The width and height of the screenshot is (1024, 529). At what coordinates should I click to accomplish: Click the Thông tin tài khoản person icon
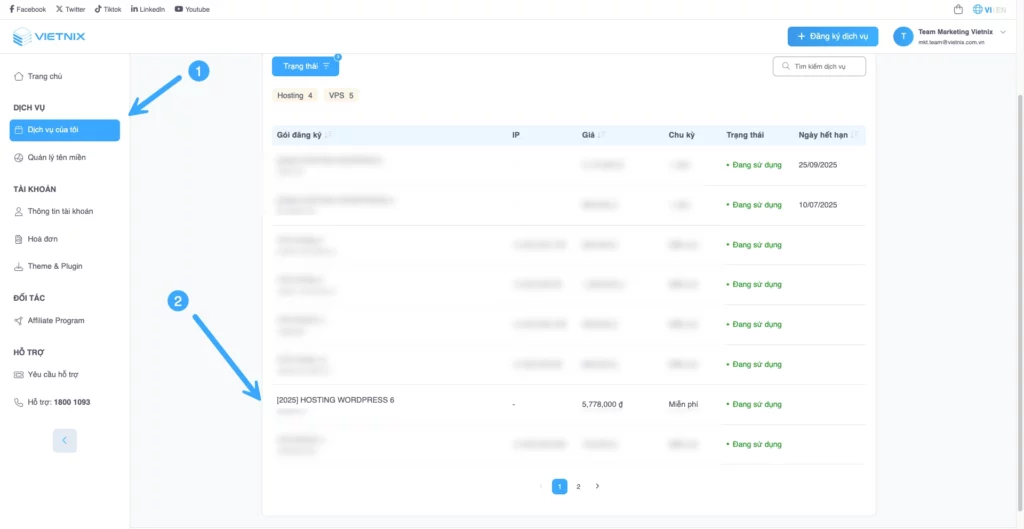click(x=18, y=212)
